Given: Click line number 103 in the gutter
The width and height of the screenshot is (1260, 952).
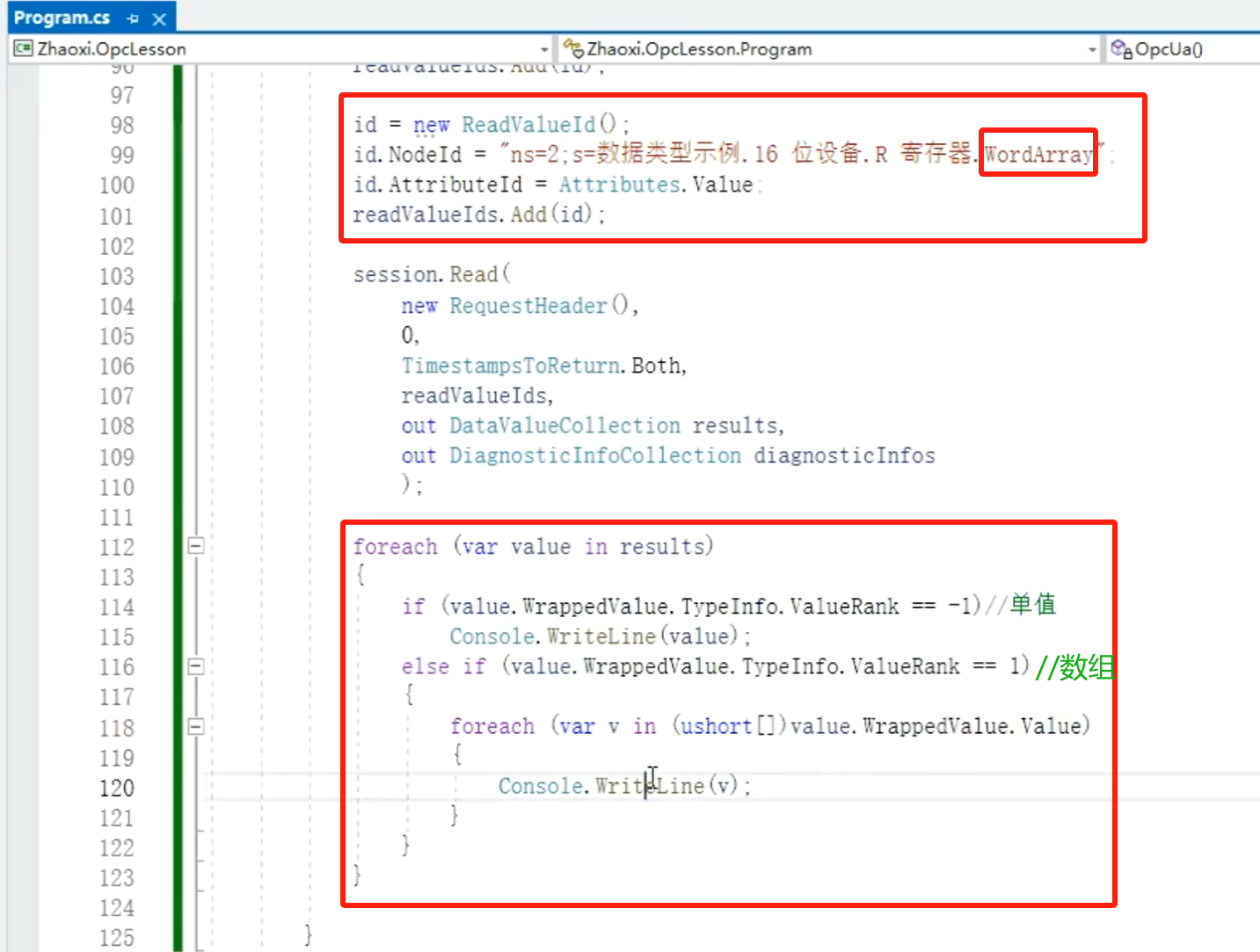Looking at the screenshot, I should pos(117,276).
